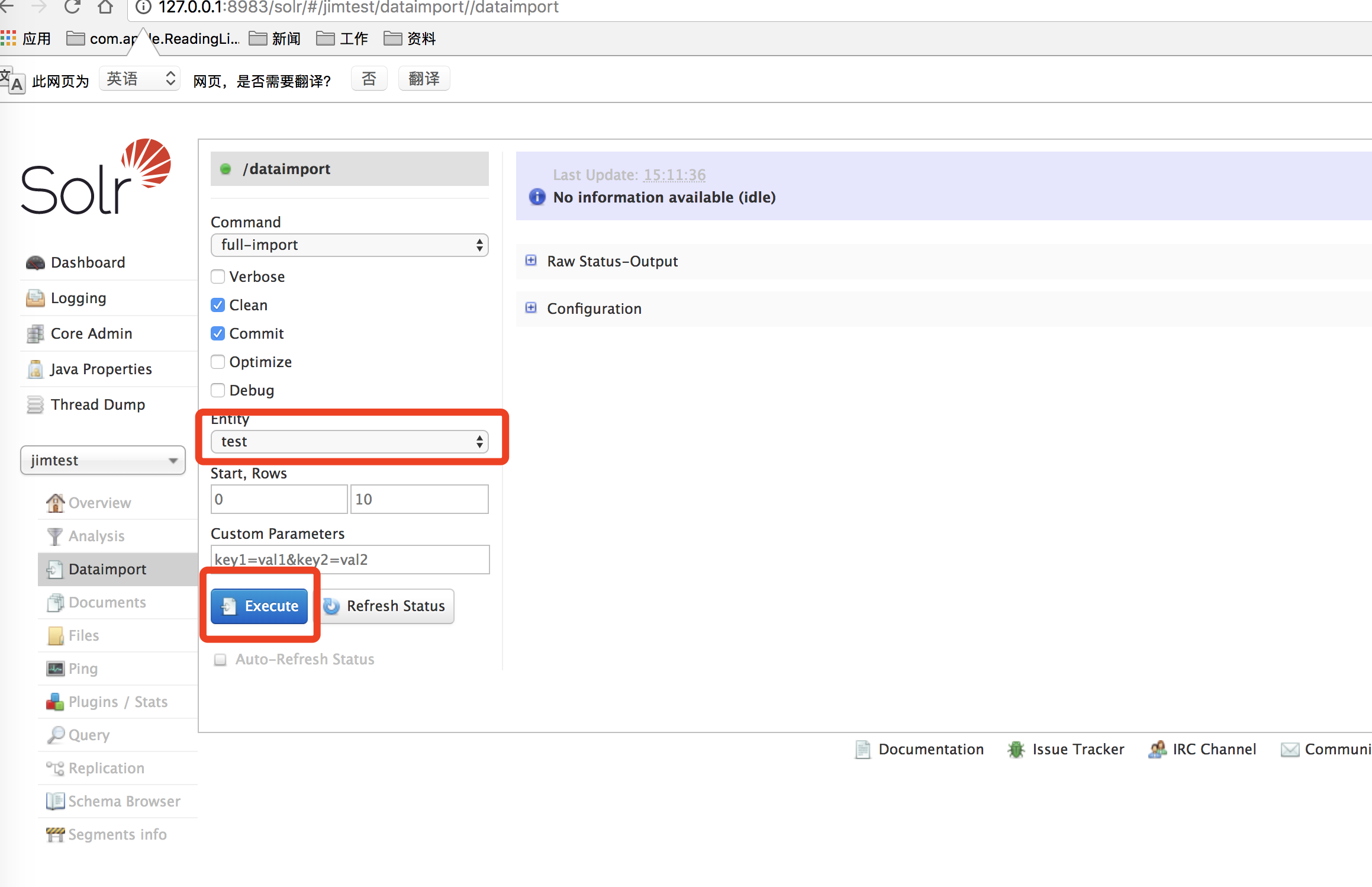Viewport: 1372px width, 887px height.
Task: Open the 资料 bookmarks folder
Action: click(x=410, y=38)
